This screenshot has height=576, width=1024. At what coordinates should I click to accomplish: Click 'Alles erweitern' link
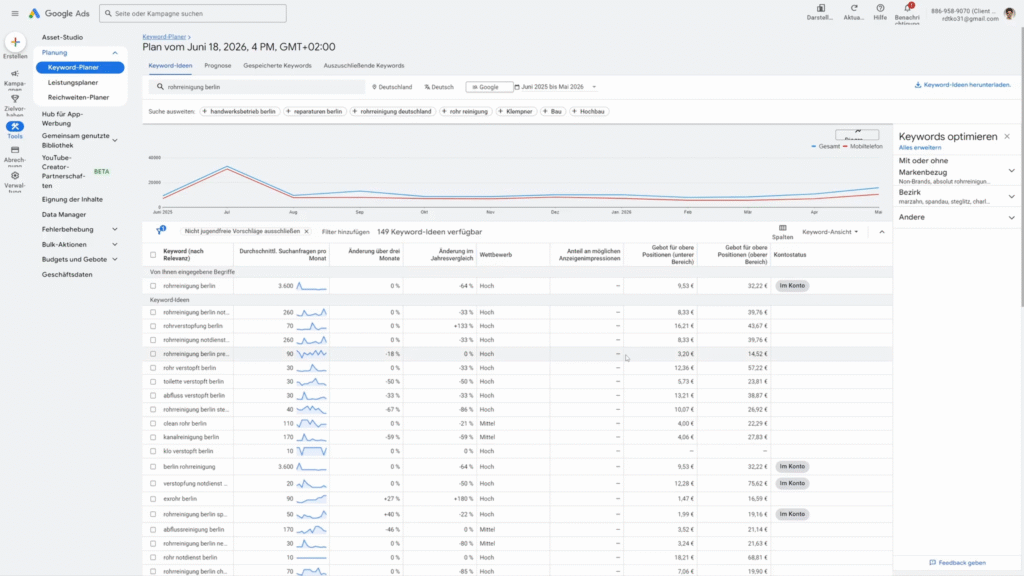point(920,148)
